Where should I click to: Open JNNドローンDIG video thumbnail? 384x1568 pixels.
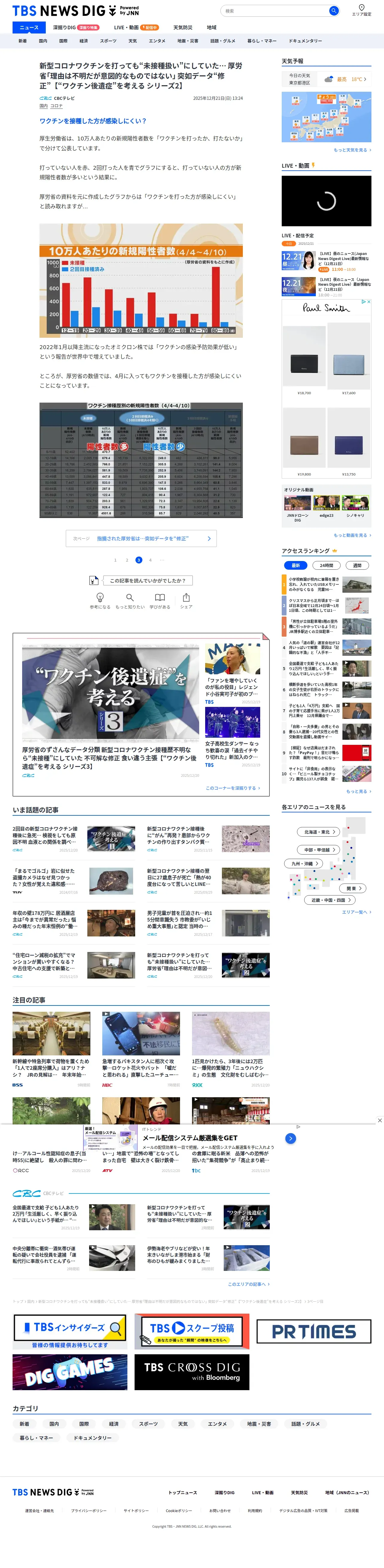point(298,503)
